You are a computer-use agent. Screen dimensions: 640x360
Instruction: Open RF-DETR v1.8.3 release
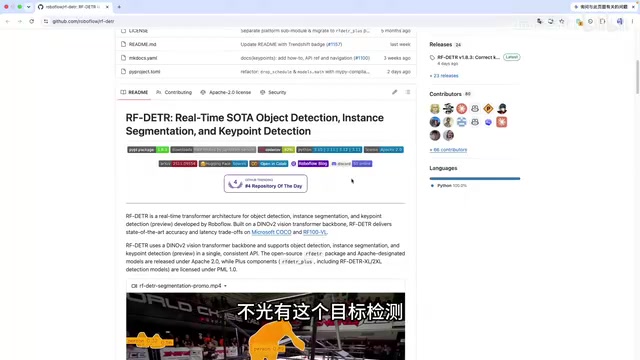point(468,57)
